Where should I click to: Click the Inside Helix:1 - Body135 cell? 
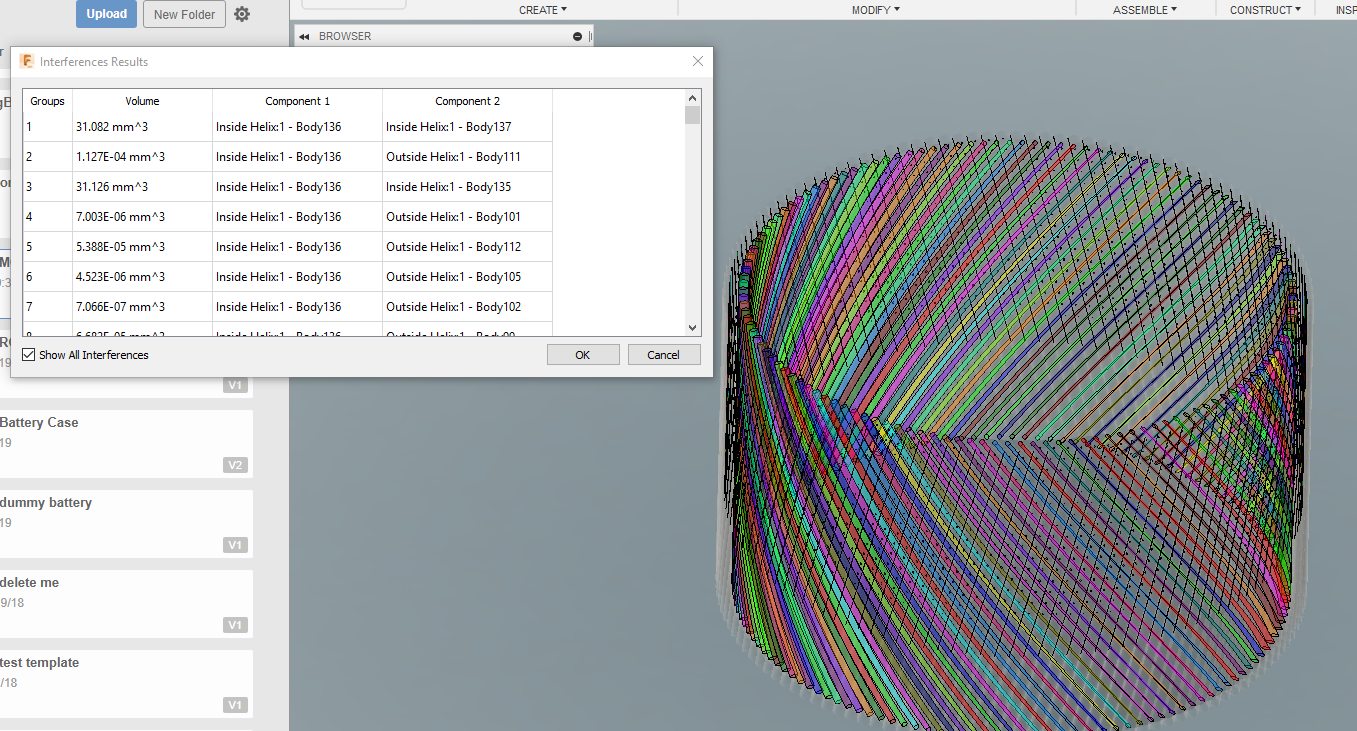coord(468,187)
